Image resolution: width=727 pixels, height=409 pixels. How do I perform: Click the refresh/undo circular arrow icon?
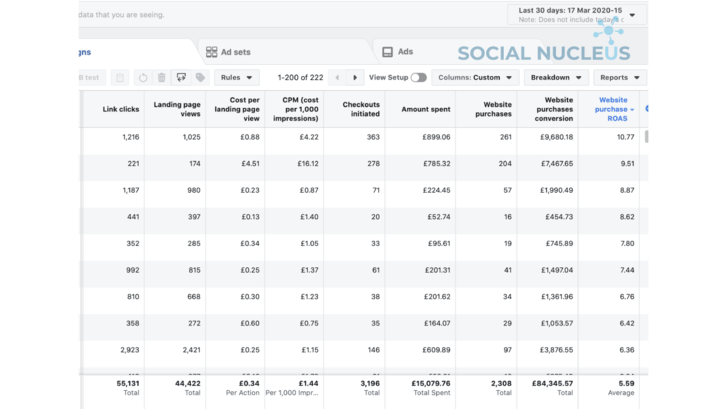143,78
